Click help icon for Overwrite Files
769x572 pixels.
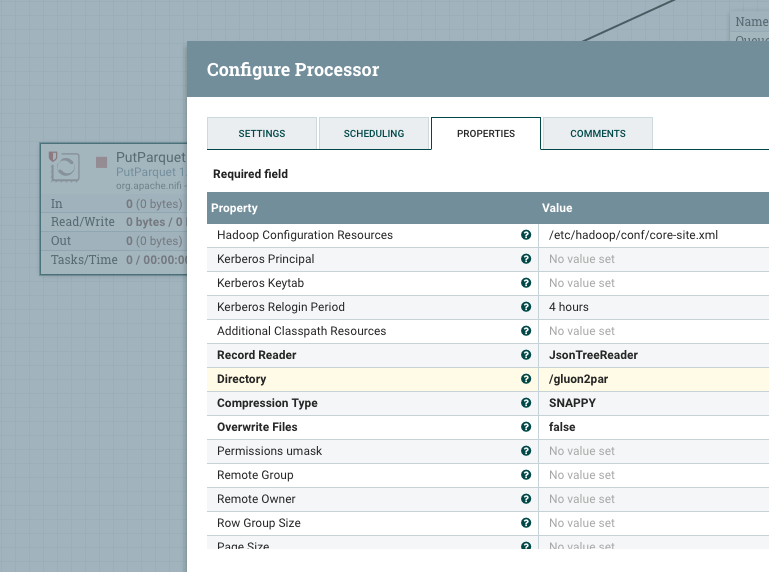tap(526, 427)
